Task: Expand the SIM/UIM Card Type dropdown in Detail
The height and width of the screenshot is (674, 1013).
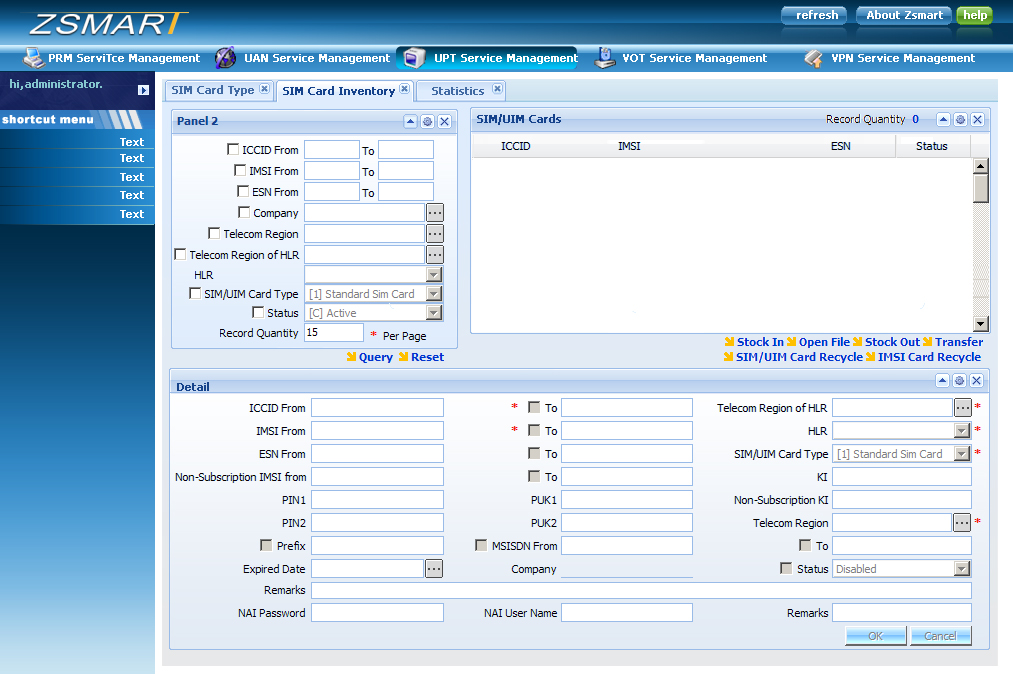Action: tap(961, 454)
